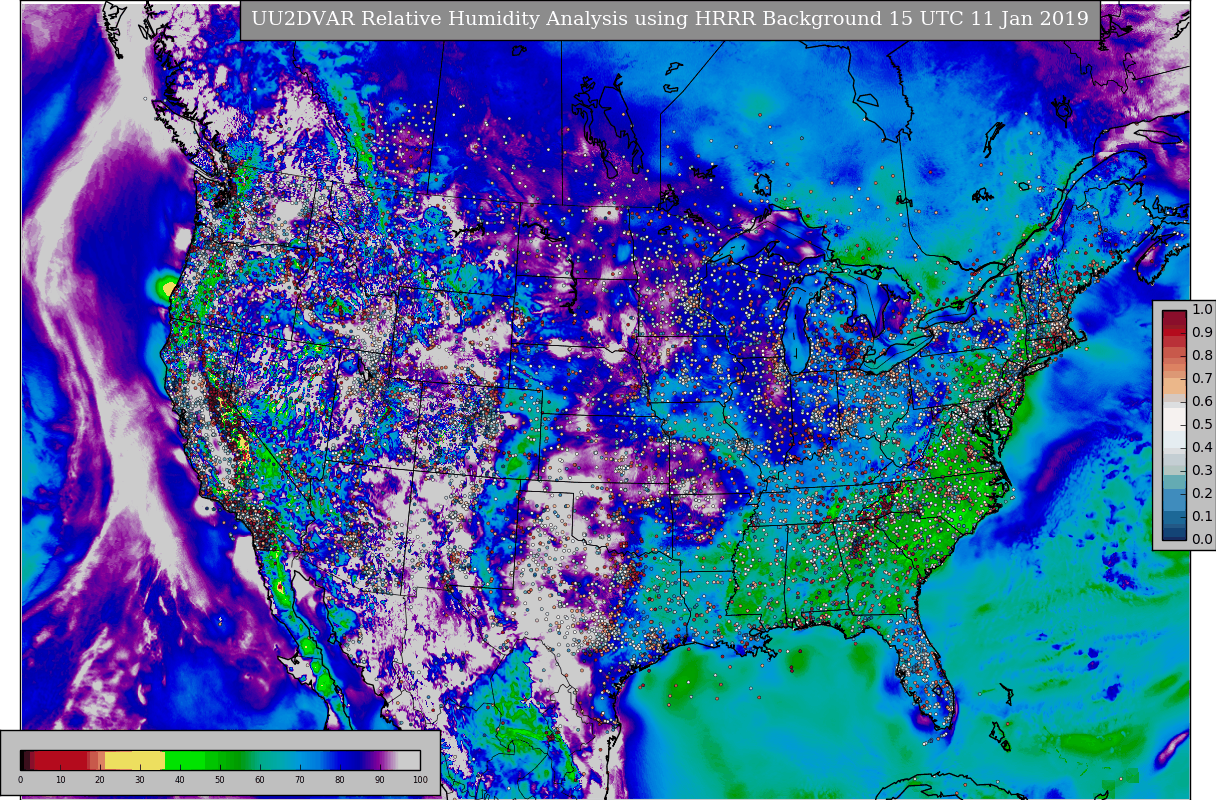Click the '90' tick label on humidity colorbar
This screenshot has width=1216, height=800.
click(380, 780)
